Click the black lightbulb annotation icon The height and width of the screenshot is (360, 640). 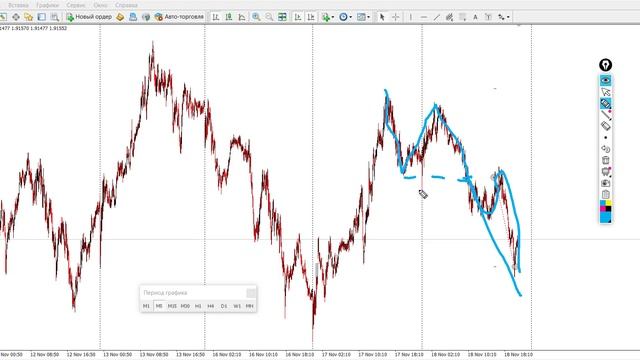(605, 65)
